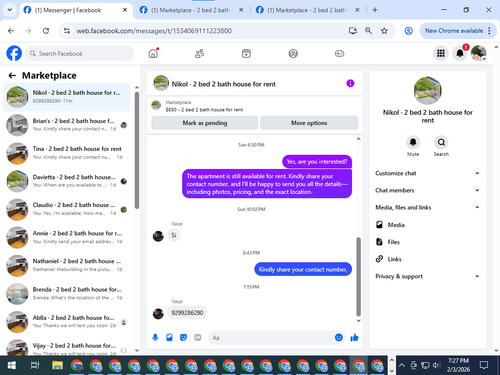Open the Home feed icon in top navigation

(x=153, y=53)
